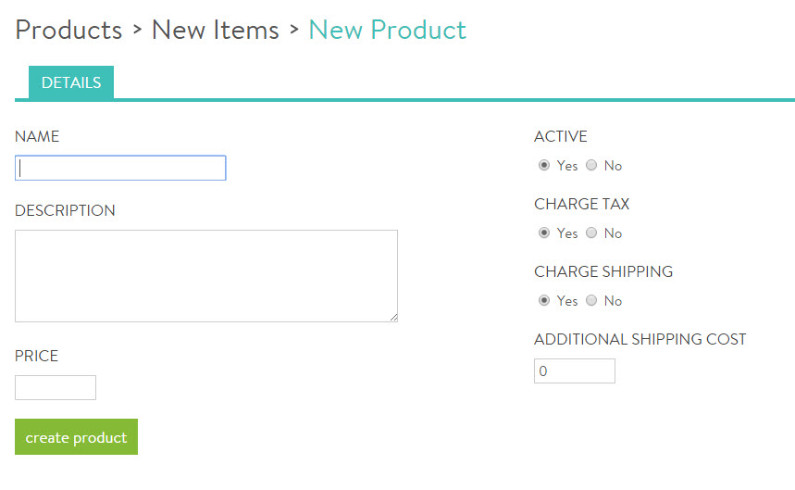This screenshot has height=490, width=795.
Task: Click the NAME field label
Action: (37, 136)
